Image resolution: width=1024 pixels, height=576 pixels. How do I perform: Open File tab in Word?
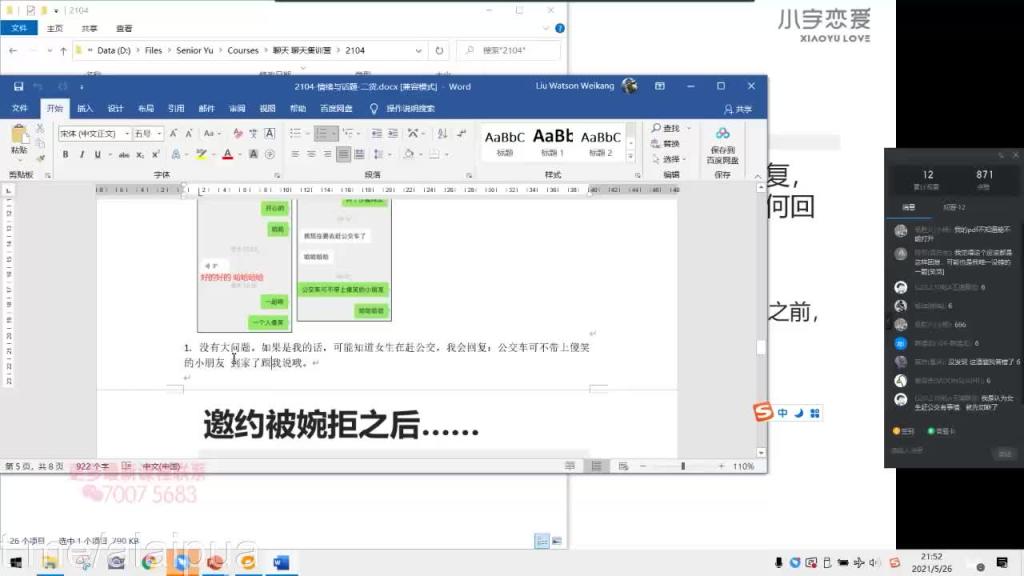tap(20, 108)
